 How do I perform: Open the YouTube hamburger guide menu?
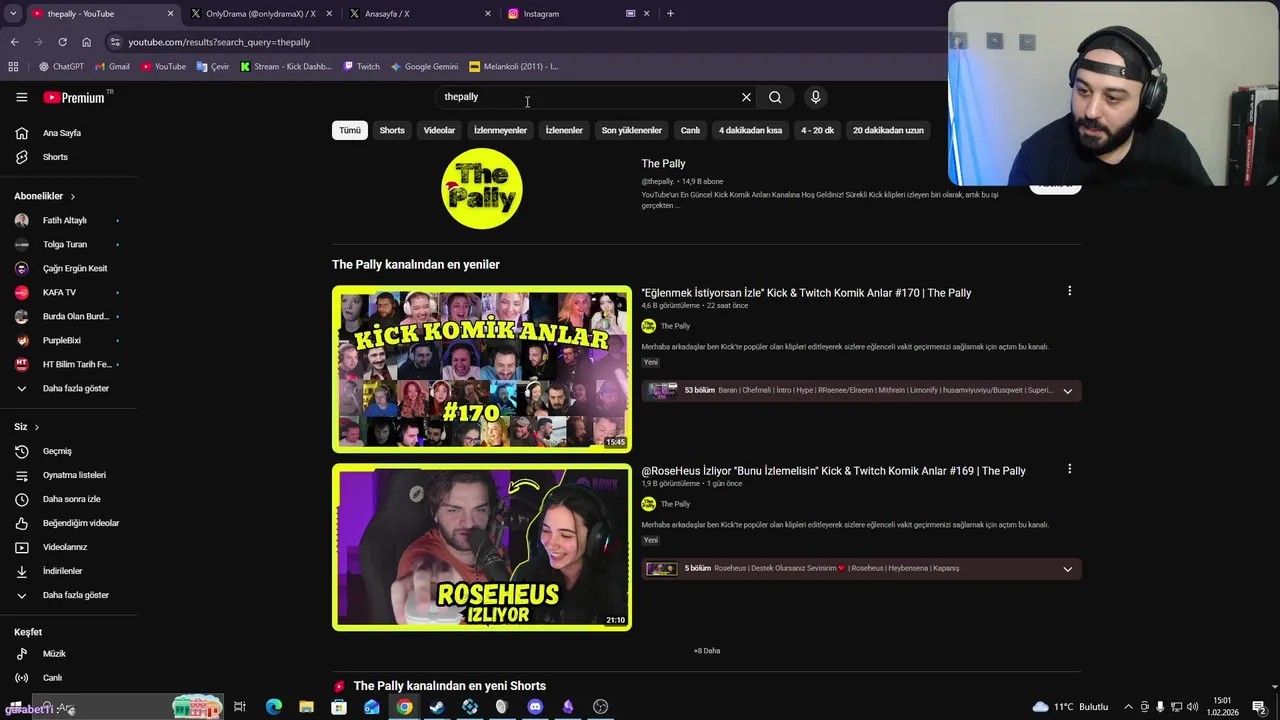21,97
